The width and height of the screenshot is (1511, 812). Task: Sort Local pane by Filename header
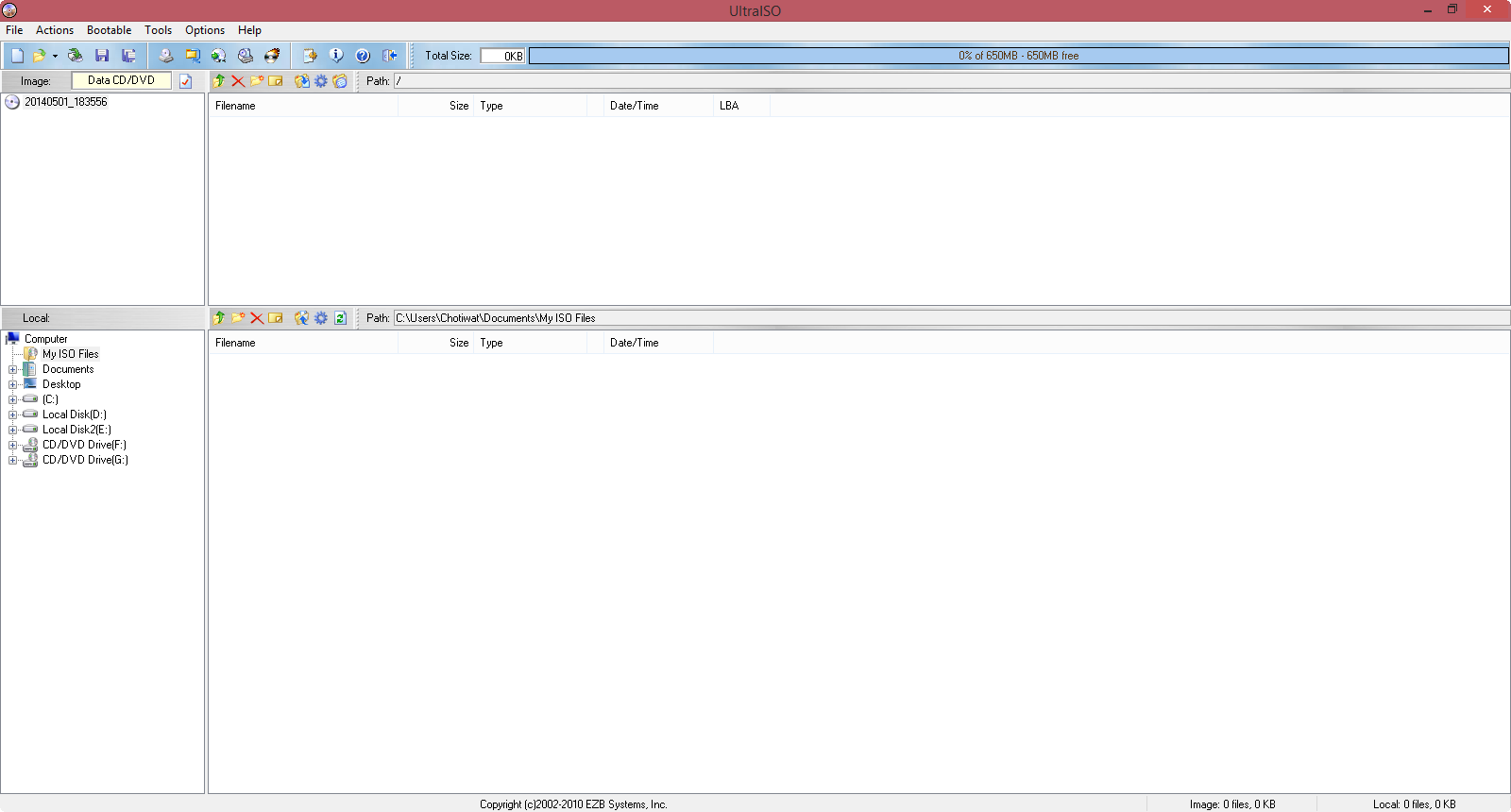tap(303, 343)
